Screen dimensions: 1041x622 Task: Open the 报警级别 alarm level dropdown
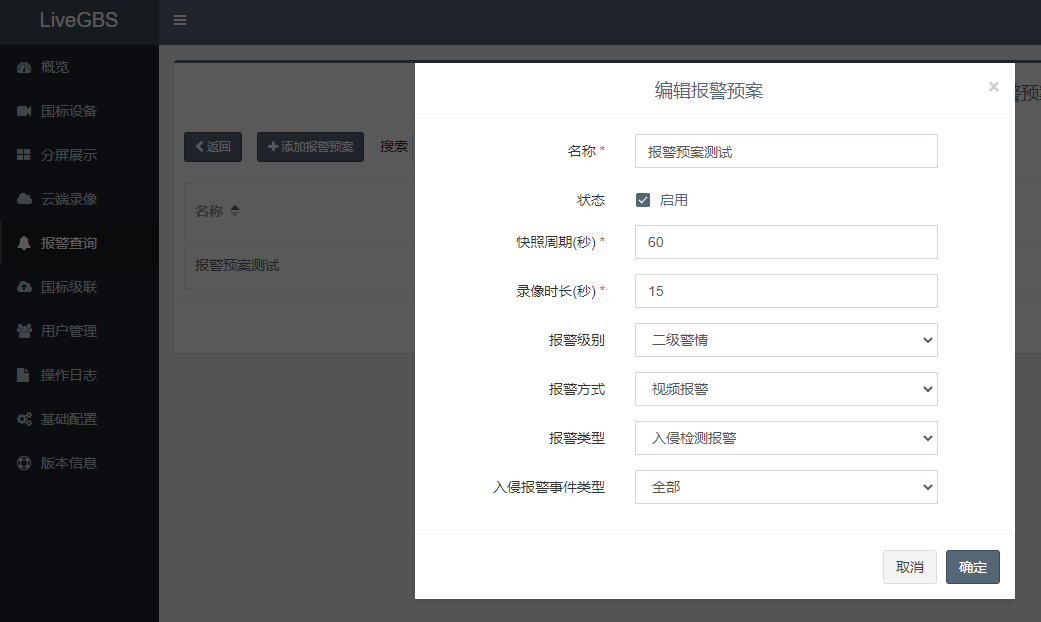pos(785,340)
